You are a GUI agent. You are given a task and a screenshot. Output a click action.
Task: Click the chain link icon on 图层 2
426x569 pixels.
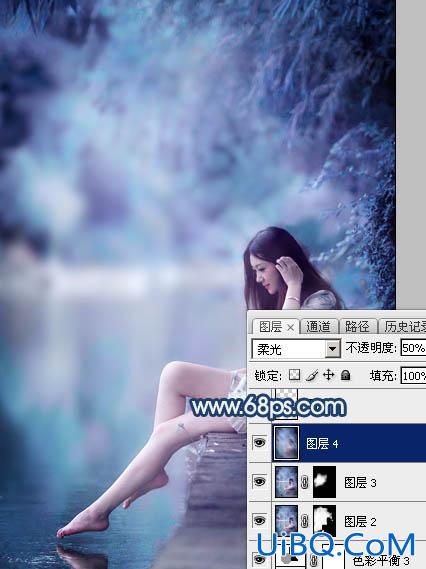pyautogui.click(x=304, y=521)
